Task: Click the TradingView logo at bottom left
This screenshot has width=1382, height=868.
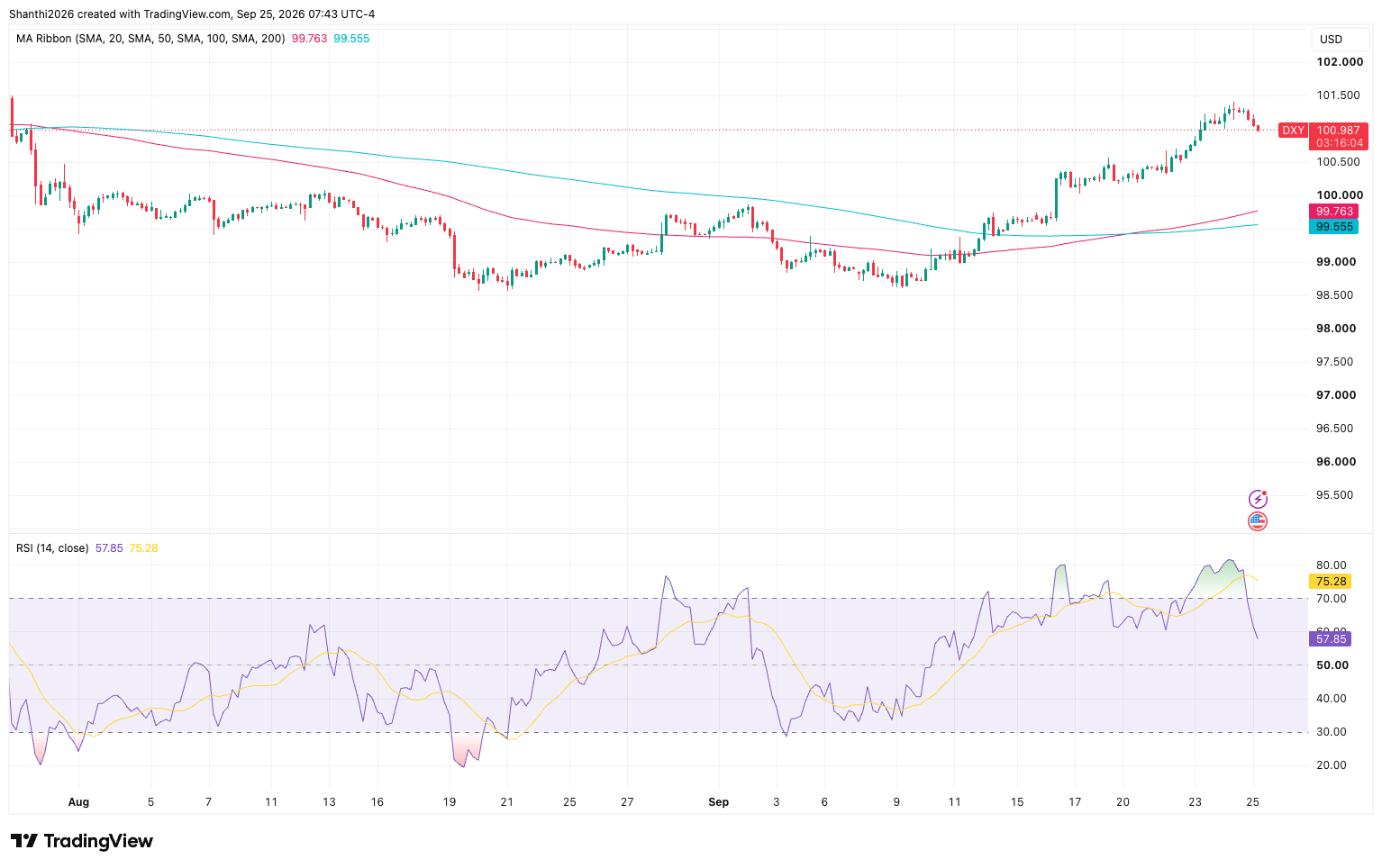Action: [82, 841]
